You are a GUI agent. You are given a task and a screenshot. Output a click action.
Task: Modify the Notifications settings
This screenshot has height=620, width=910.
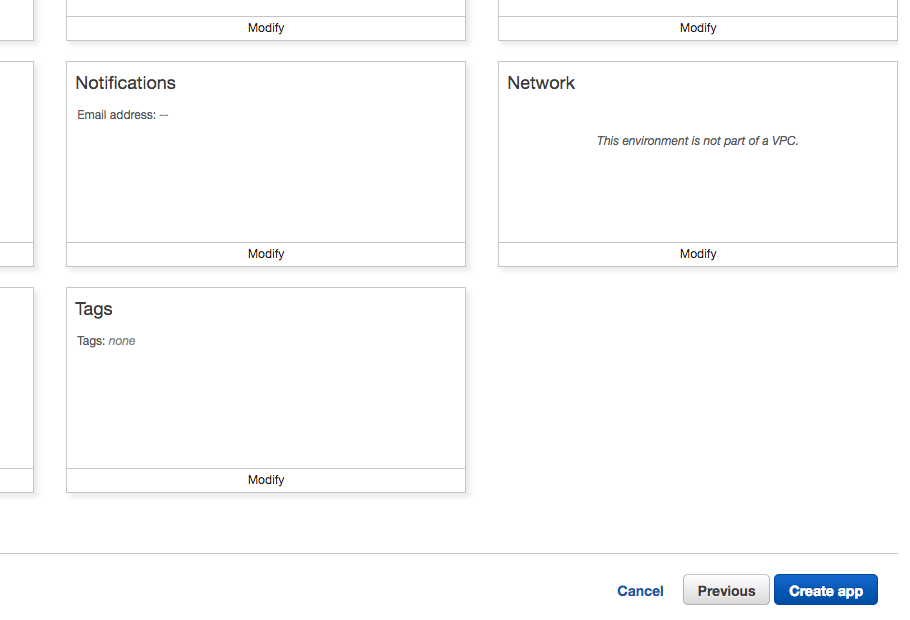(266, 254)
